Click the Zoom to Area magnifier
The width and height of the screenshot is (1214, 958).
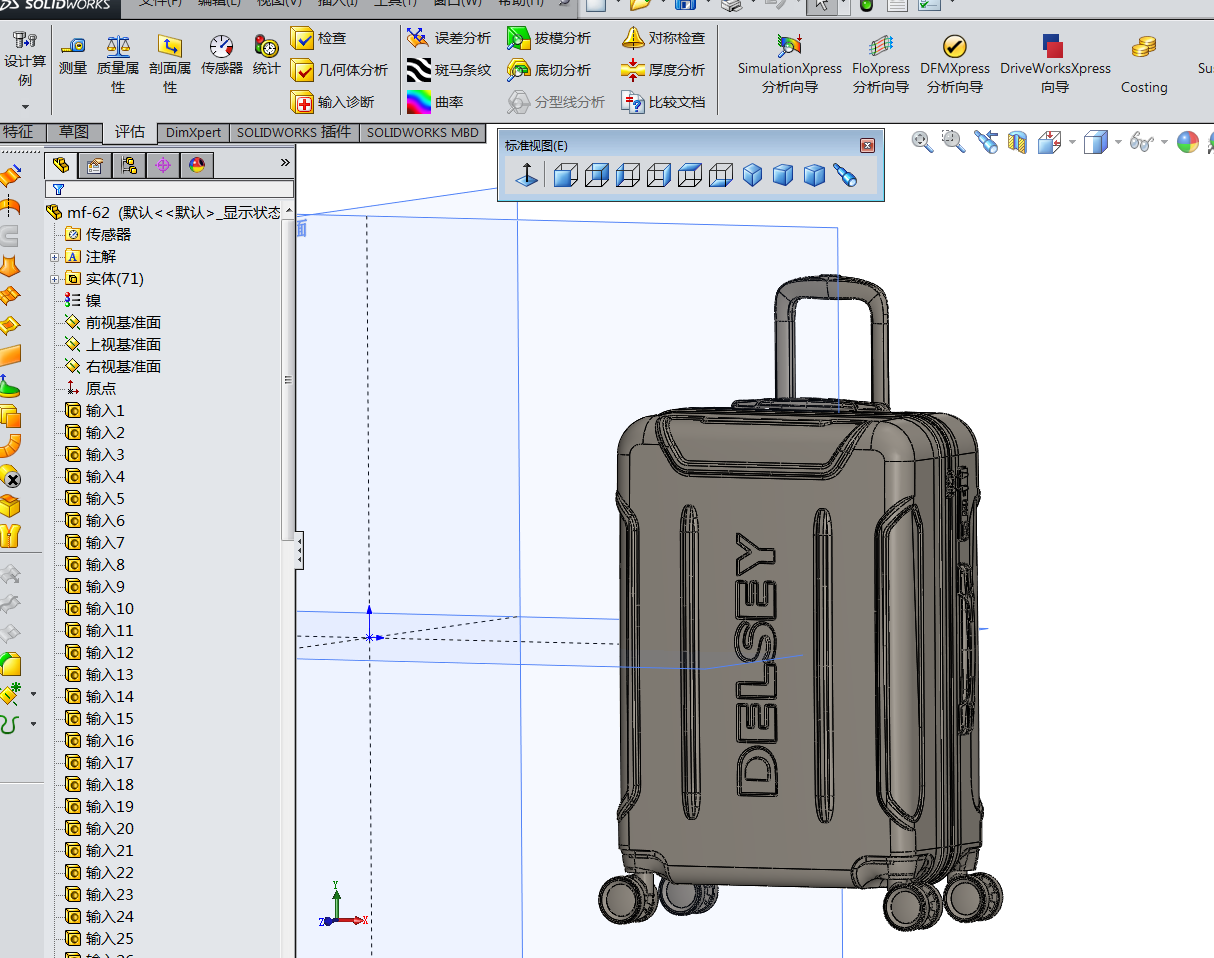pyautogui.click(x=954, y=142)
